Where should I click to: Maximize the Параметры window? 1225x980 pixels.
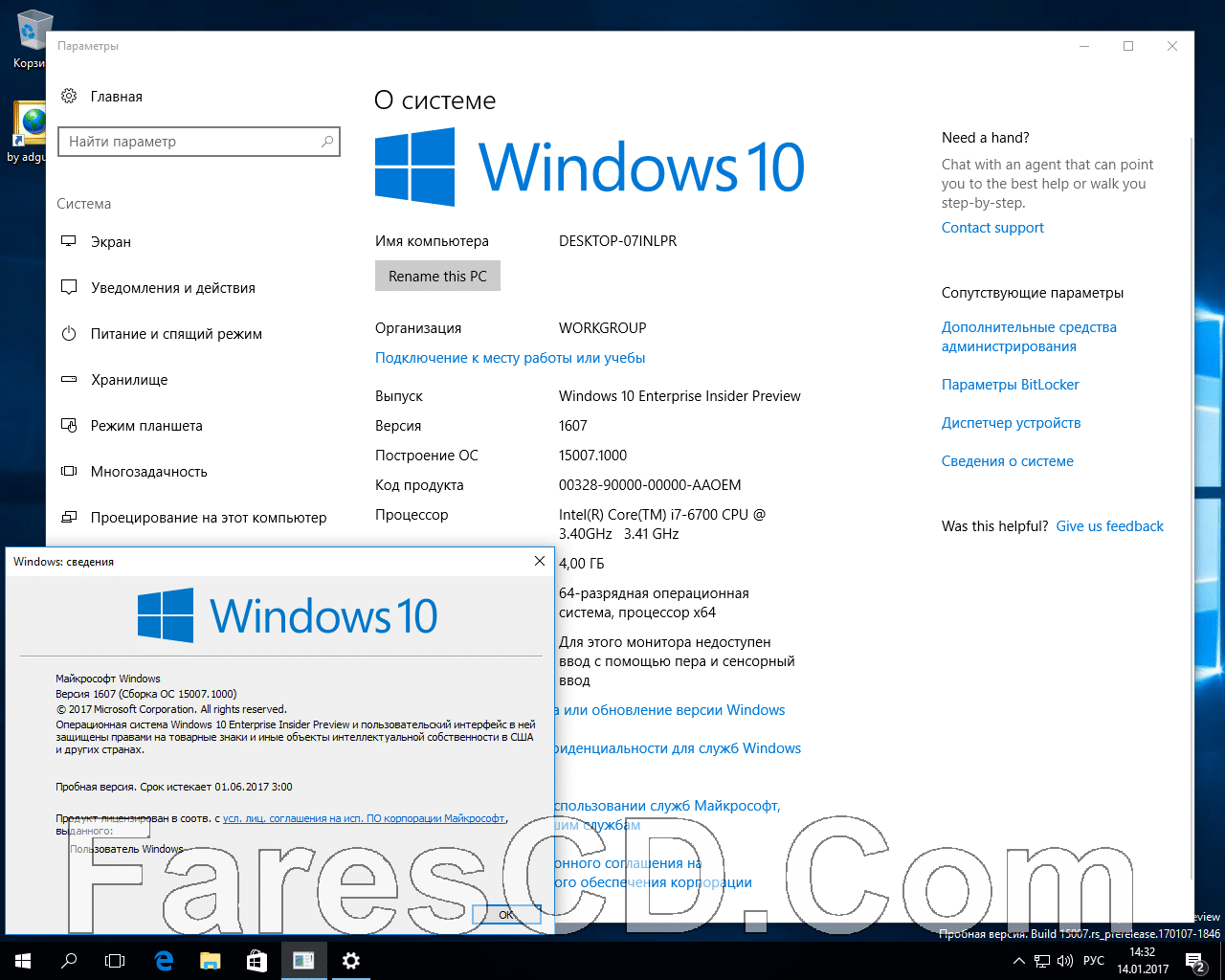1128,46
